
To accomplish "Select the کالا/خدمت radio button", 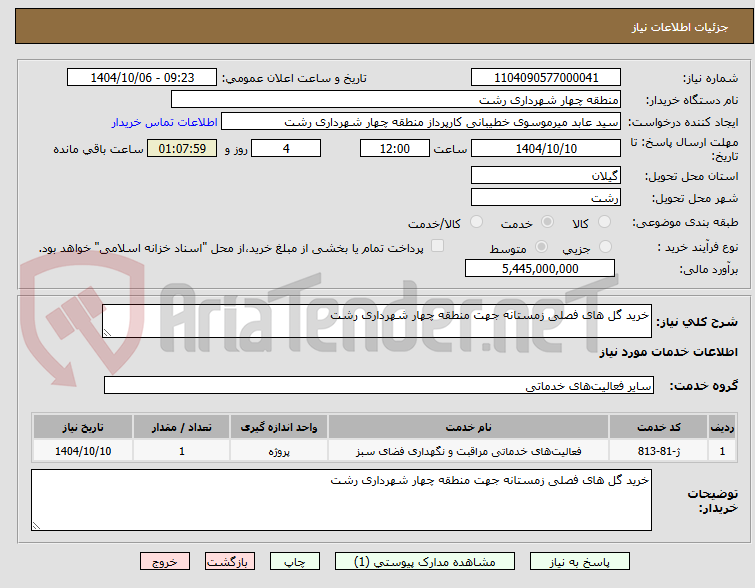I will 476,222.
